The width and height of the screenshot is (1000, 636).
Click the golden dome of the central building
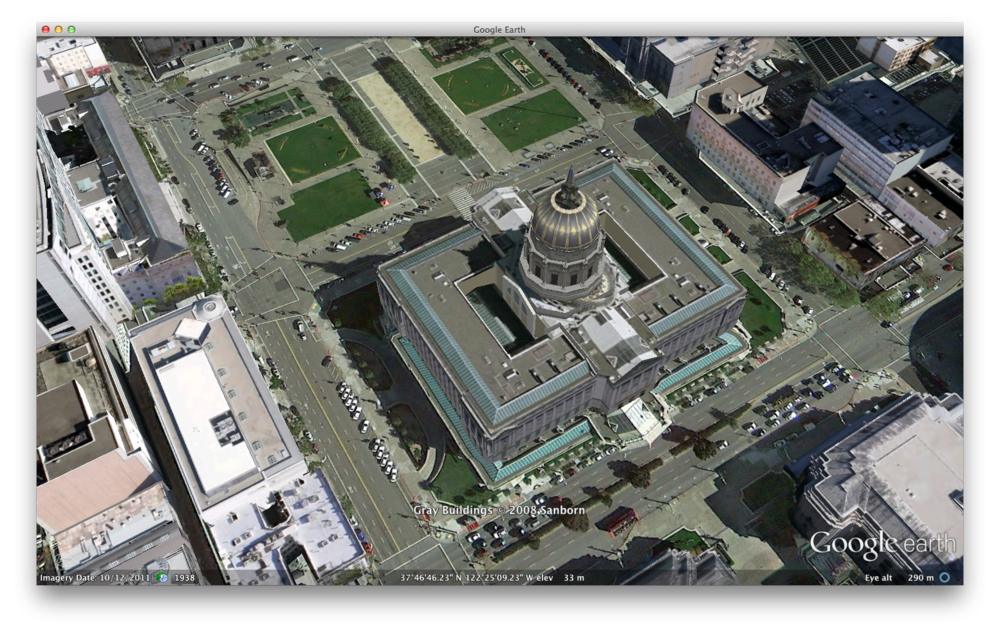[565, 220]
